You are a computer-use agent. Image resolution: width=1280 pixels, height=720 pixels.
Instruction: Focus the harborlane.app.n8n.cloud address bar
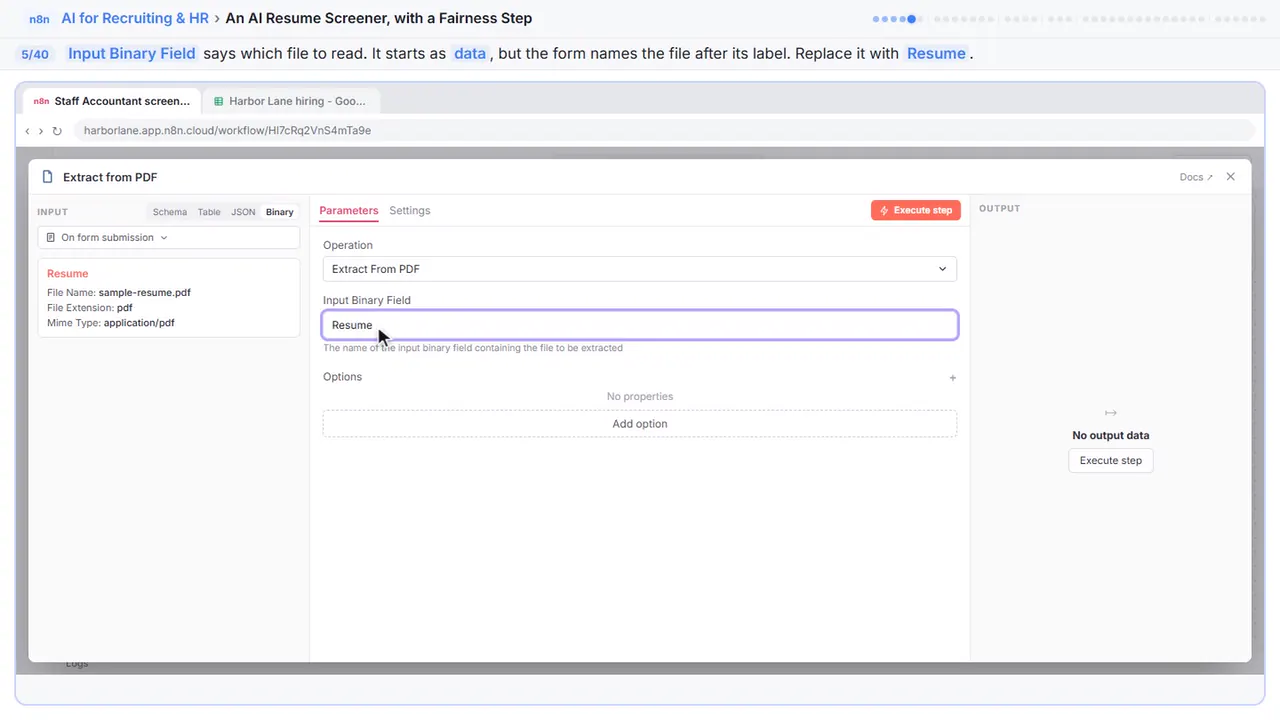click(x=664, y=130)
